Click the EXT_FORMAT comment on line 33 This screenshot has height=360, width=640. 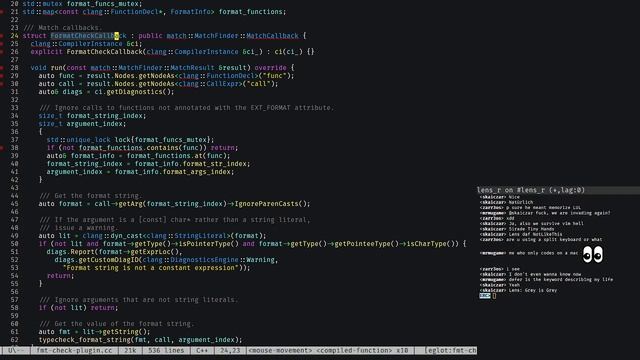(187, 108)
